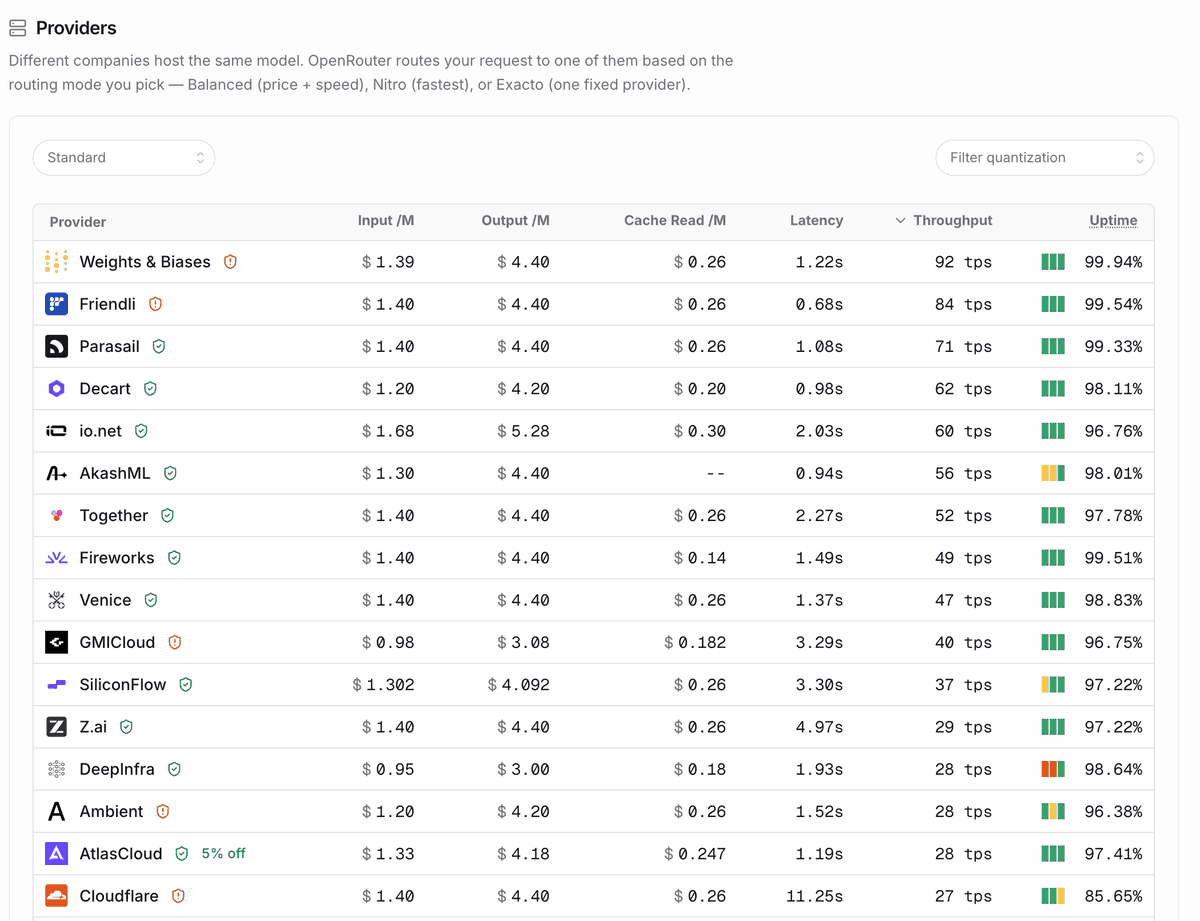1200x921 pixels.
Task: Click the DeepInfra provider name
Action: (x=117, y=769)
